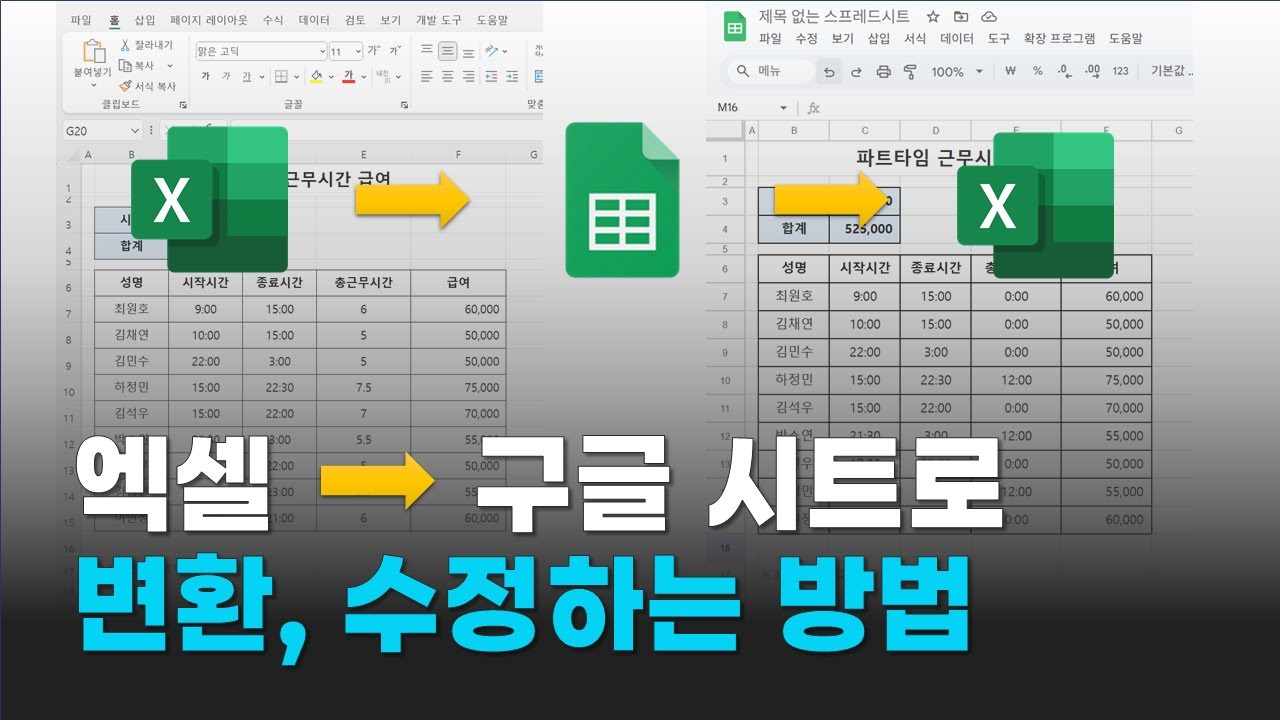Open the 맑은 고딕 font name dropdown
This screenshot has height=720, width=1280.
pyautogui.click(x=322, y=51)
